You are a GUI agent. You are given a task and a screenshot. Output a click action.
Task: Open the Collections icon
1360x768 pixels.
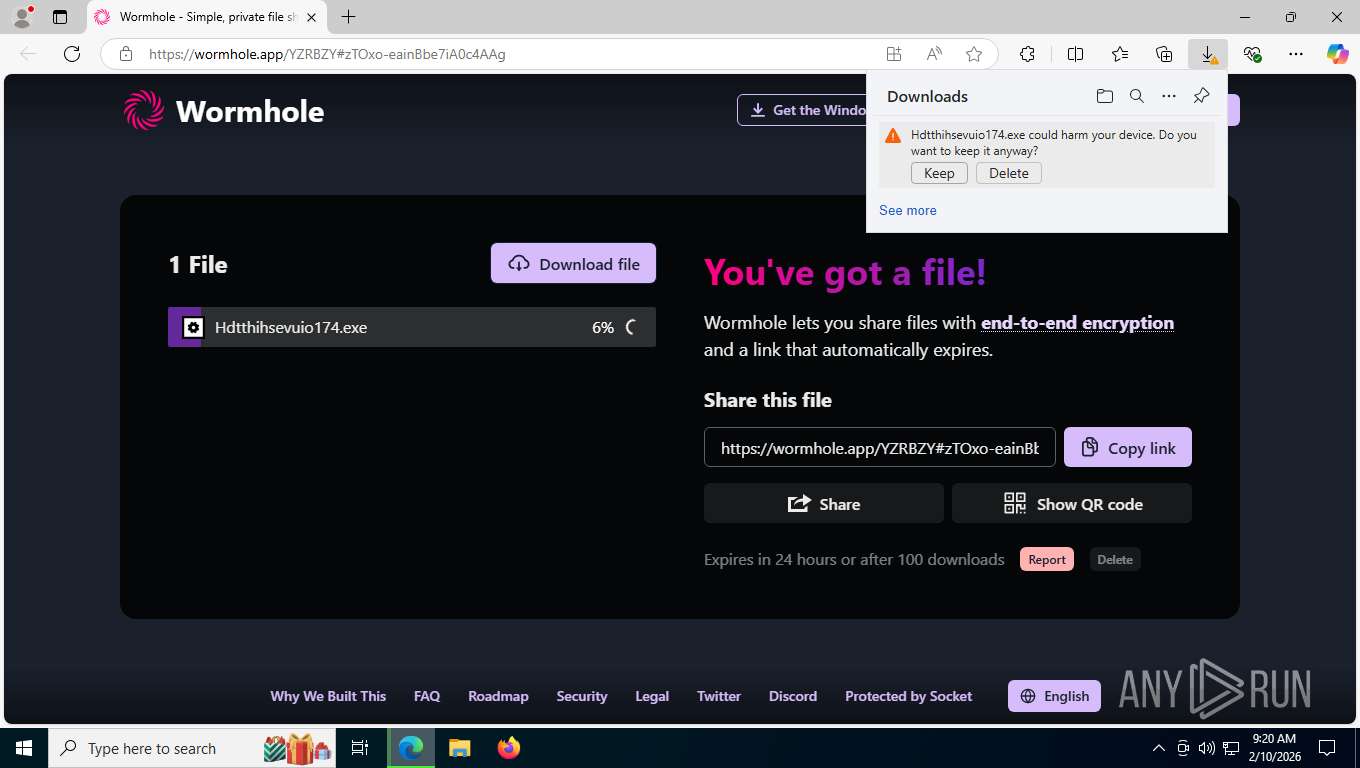[1164, 54]
